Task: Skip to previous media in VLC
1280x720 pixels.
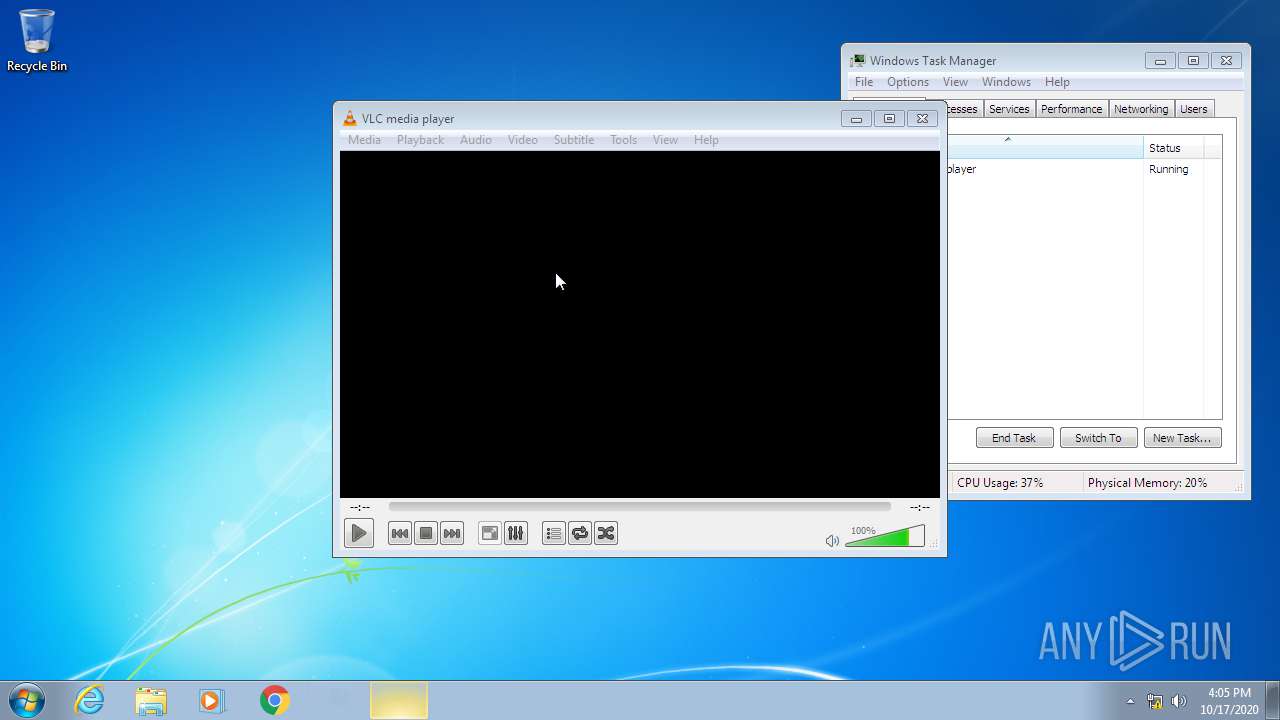Action: pyautogui.click(x=399, y=533)
